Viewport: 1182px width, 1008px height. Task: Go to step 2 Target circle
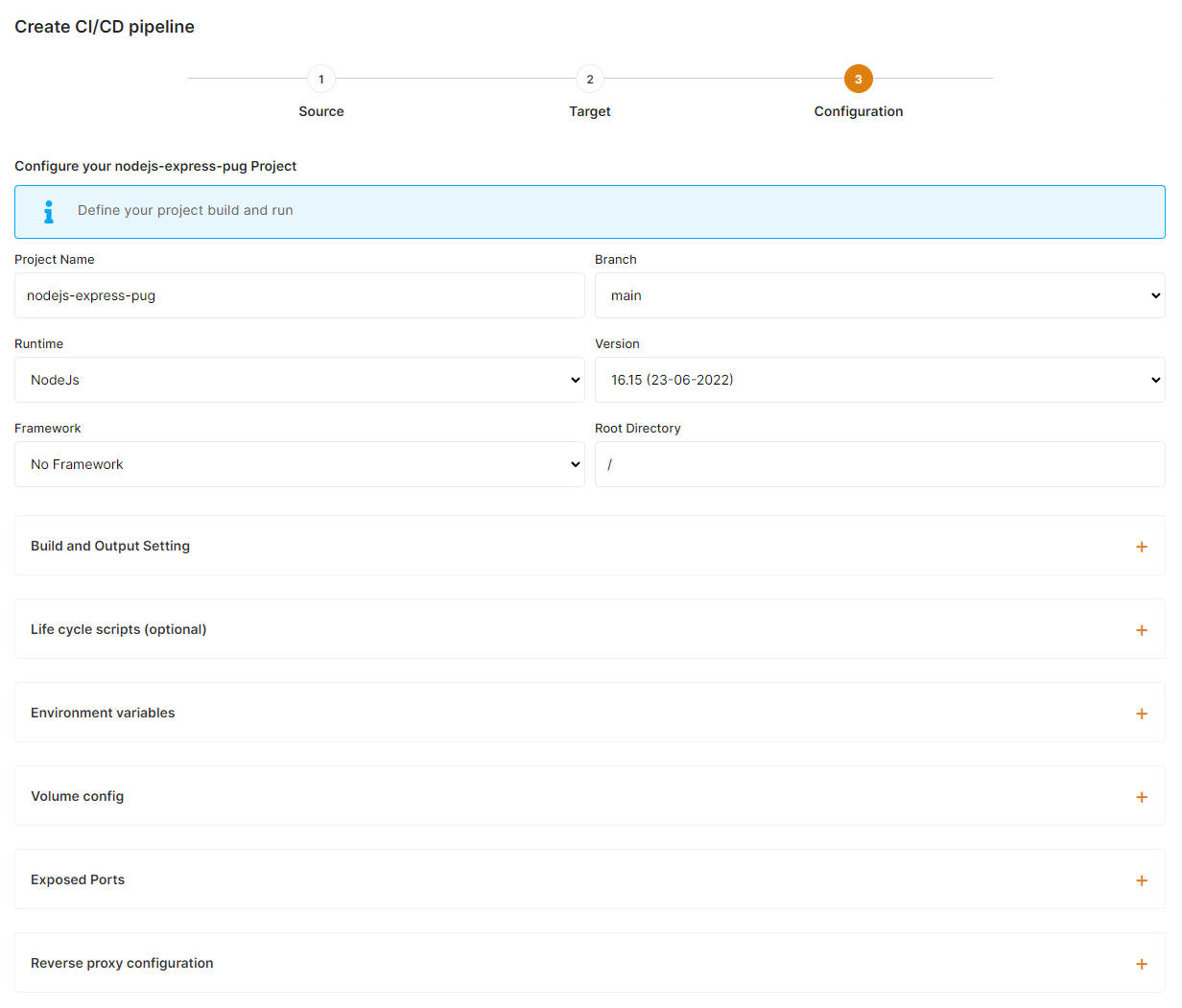click(590, 79)
